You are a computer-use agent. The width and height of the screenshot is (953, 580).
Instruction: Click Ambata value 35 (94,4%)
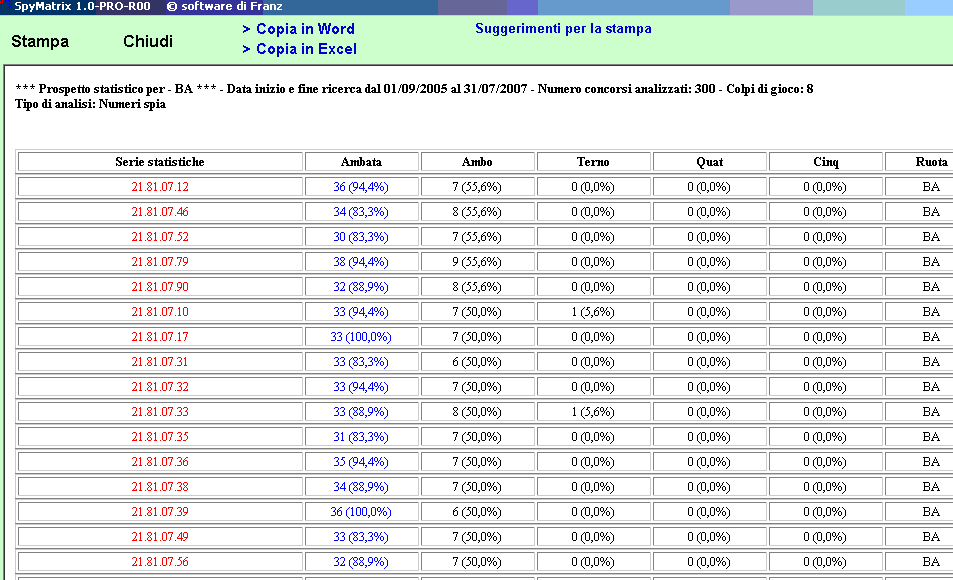(x=361, y=461)
